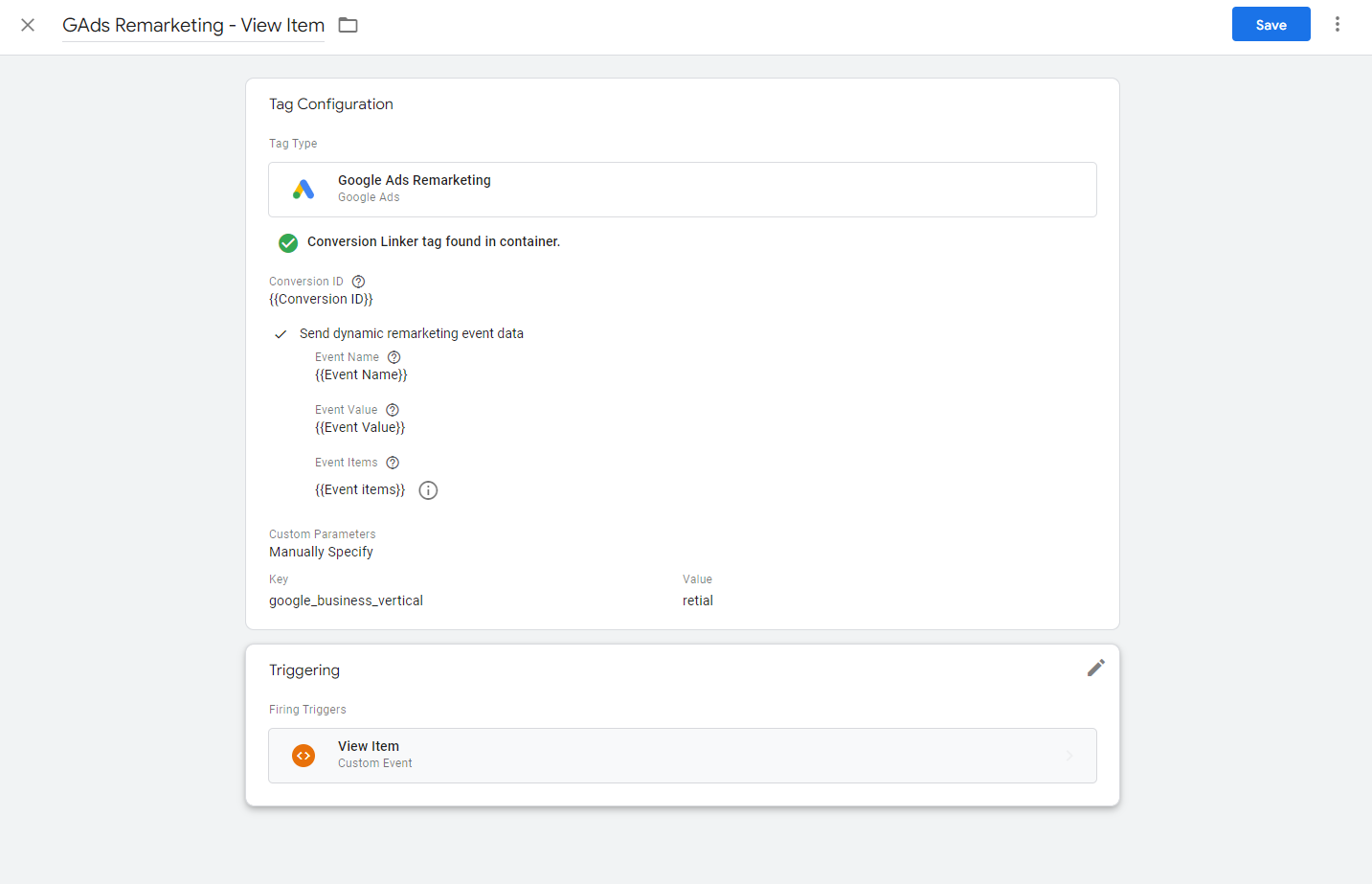Click the Triggering section heading
The width and height of the screenshot is (1372, 884).
point(304,670)
